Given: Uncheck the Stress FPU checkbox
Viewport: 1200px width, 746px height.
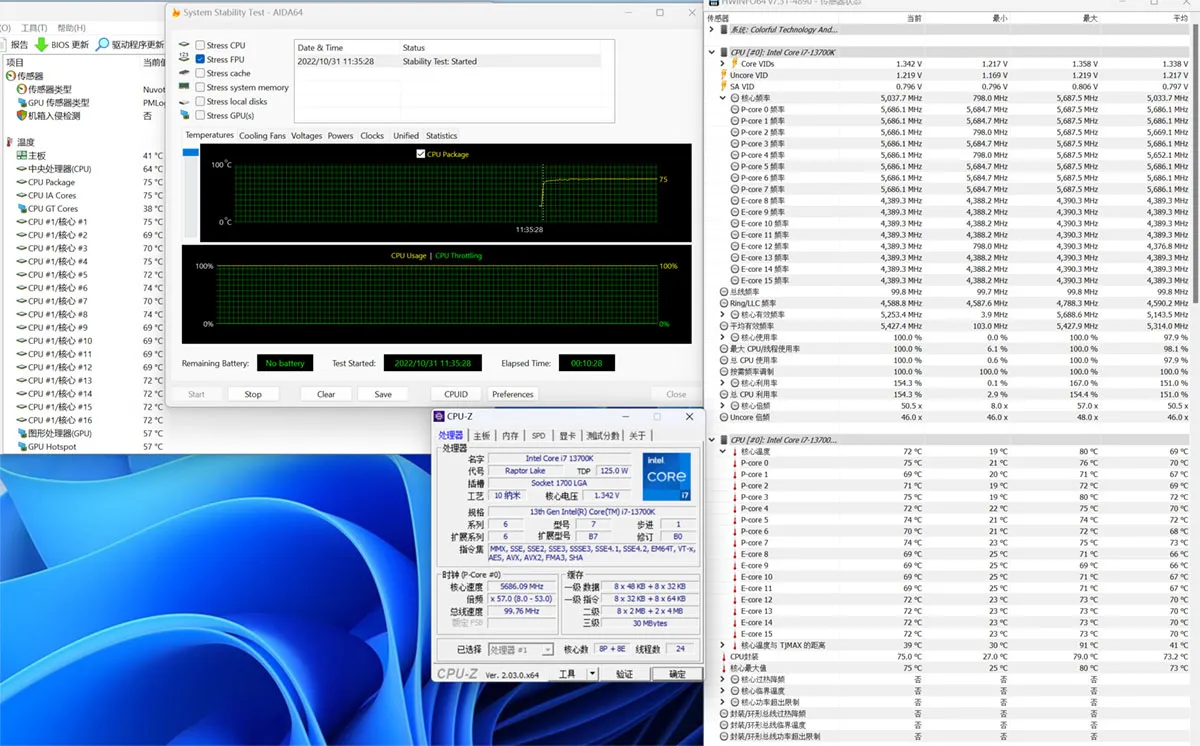Looking at the screenshot, I should pyautogui.click(x=200, y=59).
